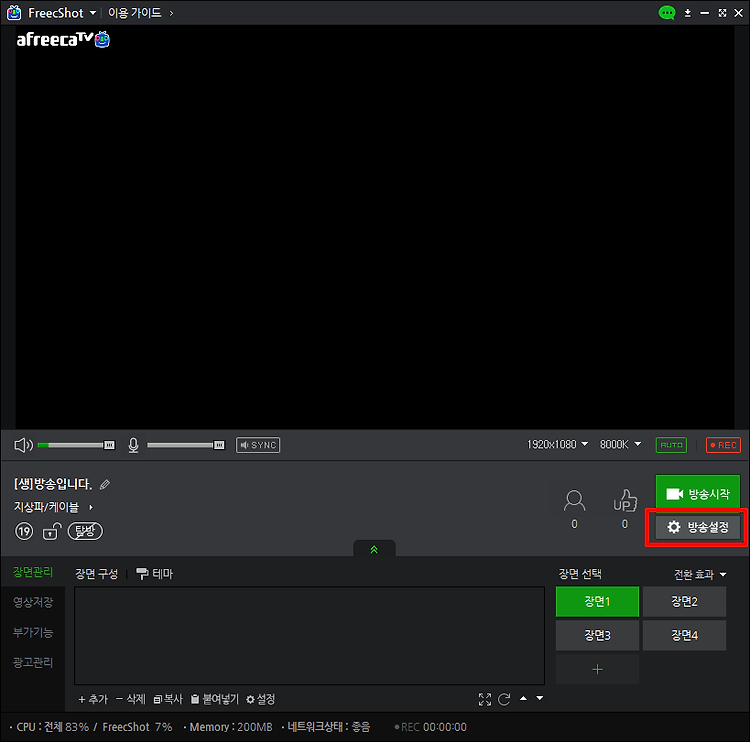Click the FreecShot logo icon in title bar
Viewport: 750px width, 742px height.
tap(14, 12)
